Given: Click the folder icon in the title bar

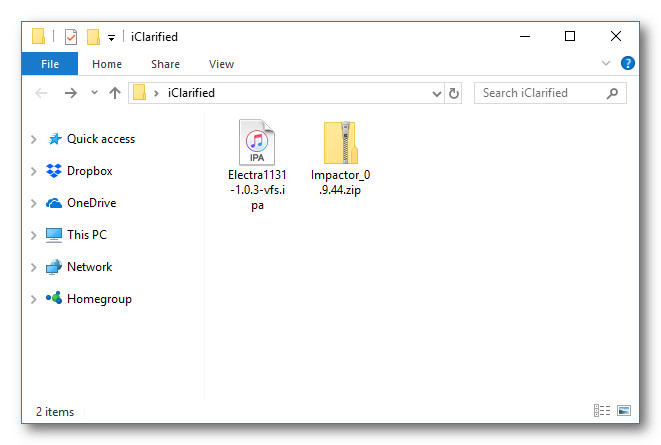Looking at the screenshot, I should (38, 36).
